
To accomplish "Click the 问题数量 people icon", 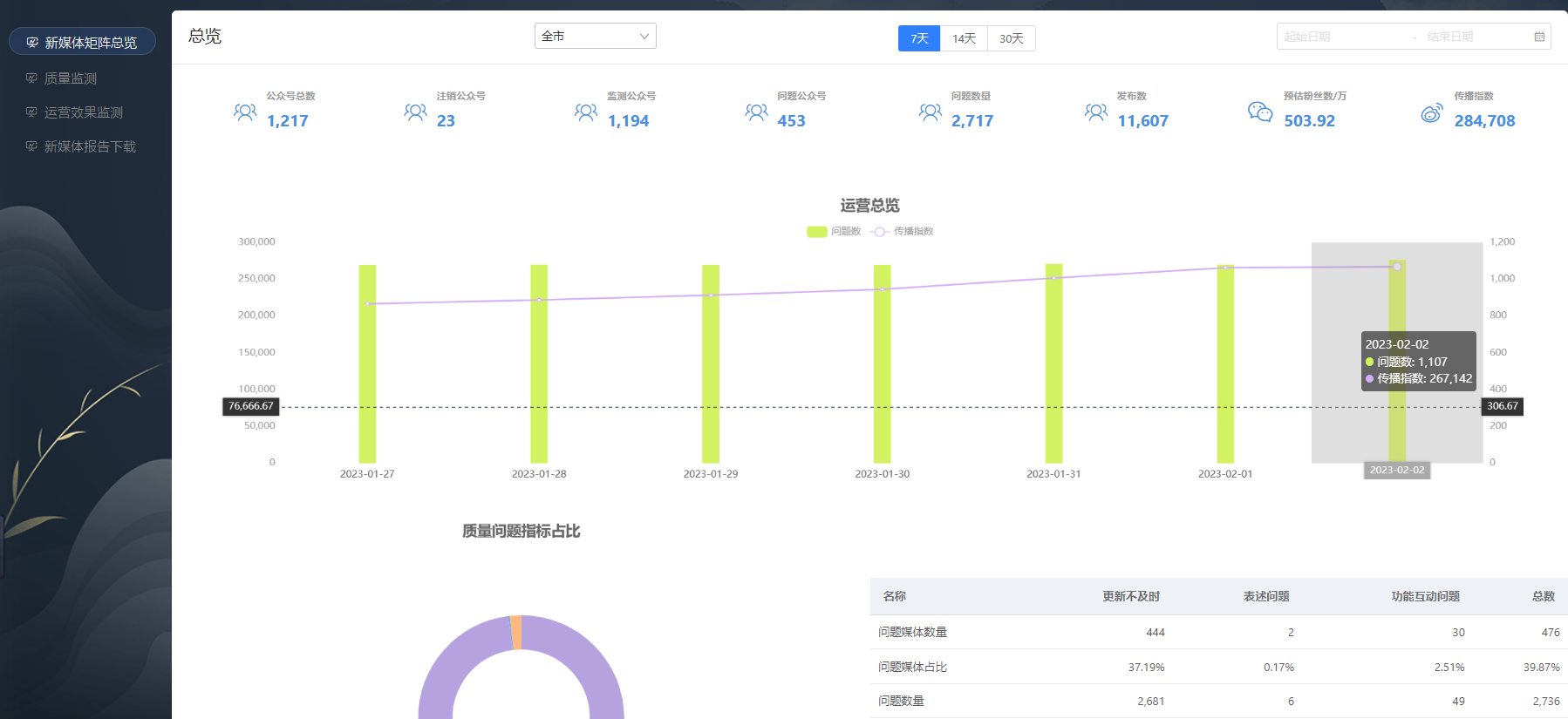I will click(x=931, y=112).
